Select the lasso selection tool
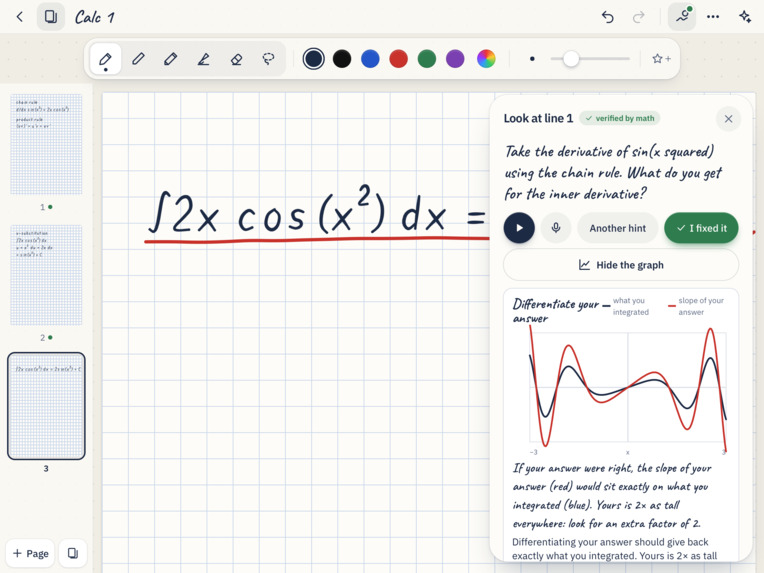 [268, 59]
